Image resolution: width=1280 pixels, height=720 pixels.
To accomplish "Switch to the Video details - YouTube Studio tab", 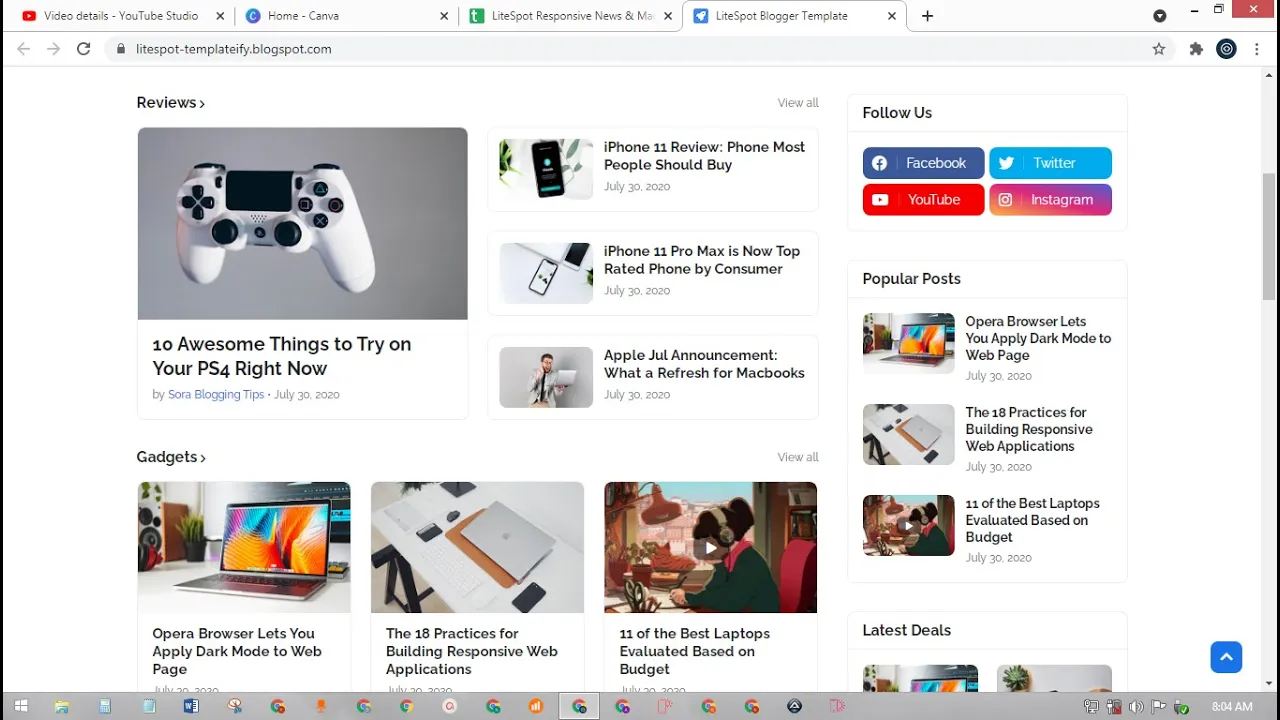I will tap(120, 16).
